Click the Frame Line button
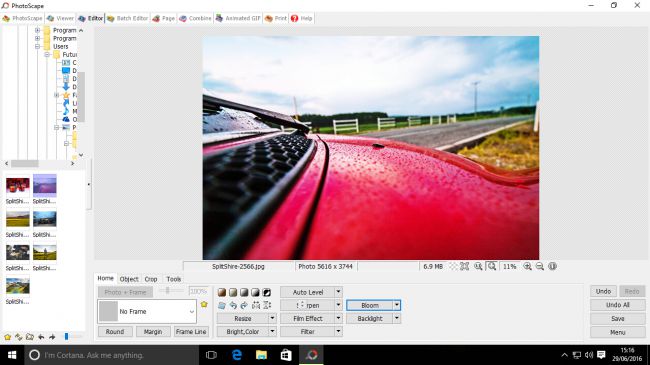 coord(191,331)
